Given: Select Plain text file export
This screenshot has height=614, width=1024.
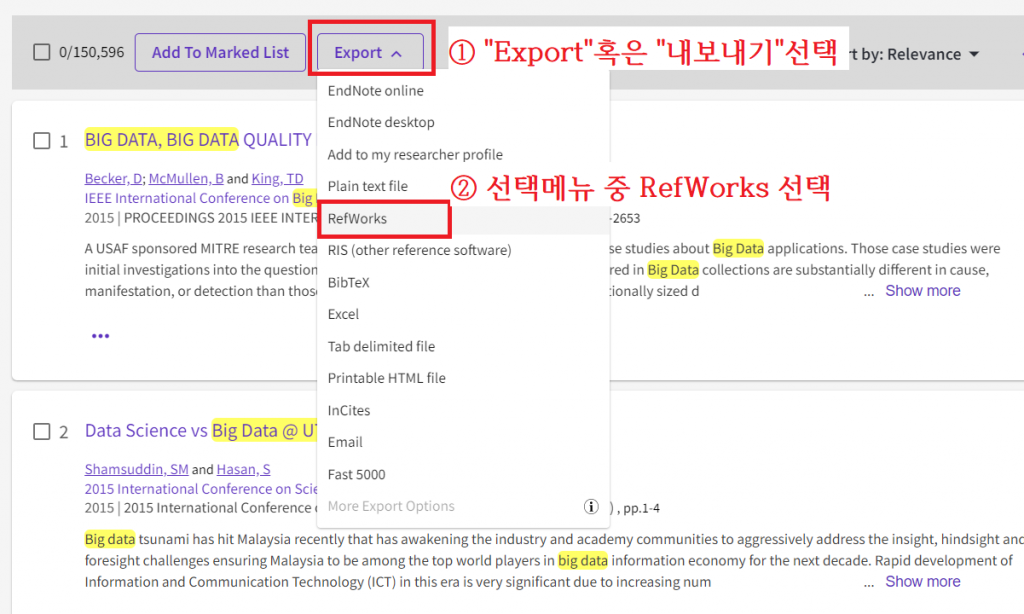Looking at the screenshot, I should tap(367, 187).
